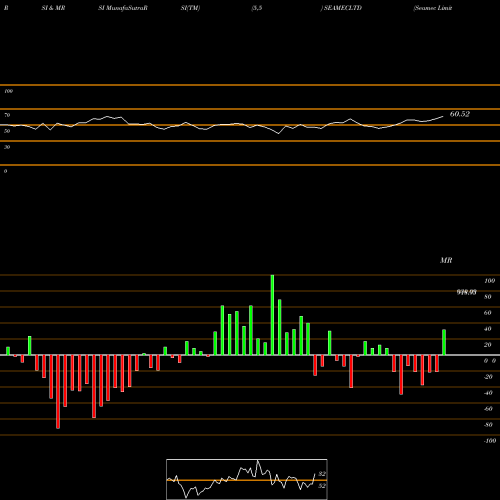
Task: Click the Seamec Limited title text
Action: 433,8
